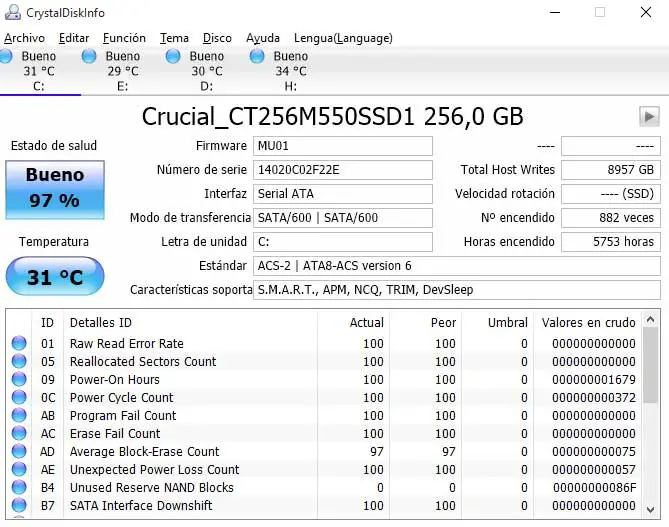Open the Ayuda menu
This screenshot has height=527, width=669.
tap(263, 38)
